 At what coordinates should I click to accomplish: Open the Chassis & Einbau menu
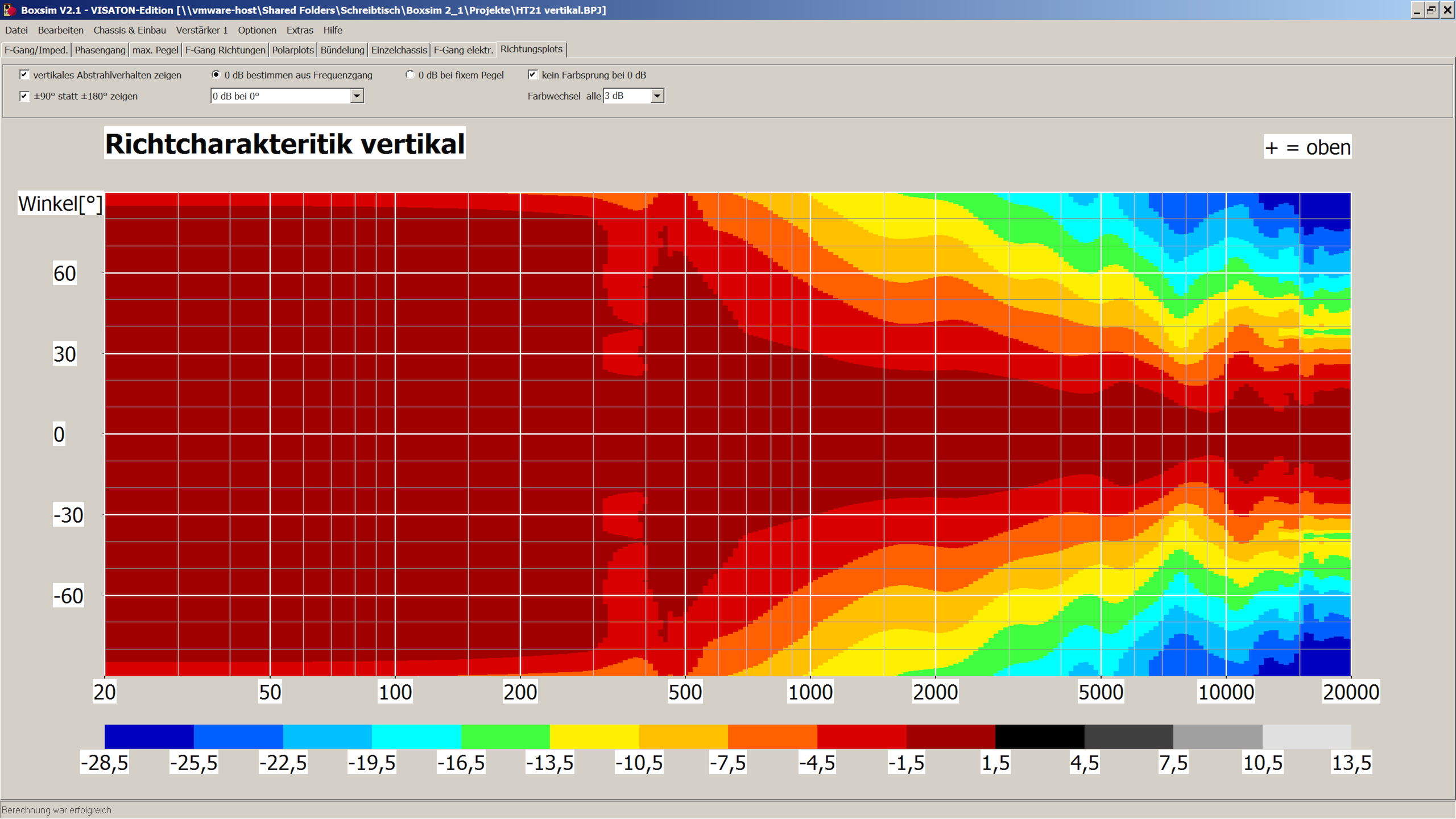point(130,30)
